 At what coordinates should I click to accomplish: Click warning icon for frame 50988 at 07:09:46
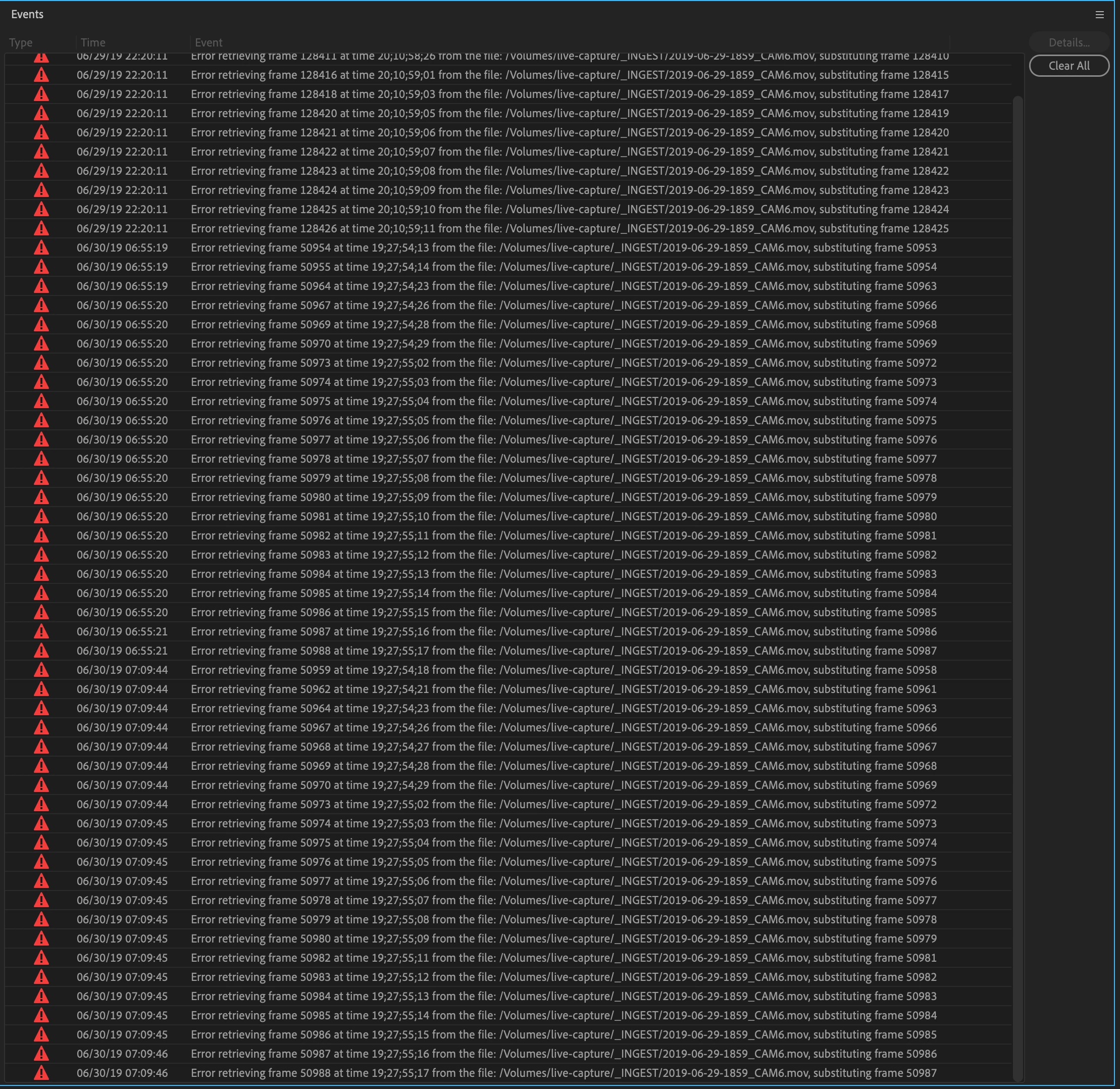point(41,1073)
